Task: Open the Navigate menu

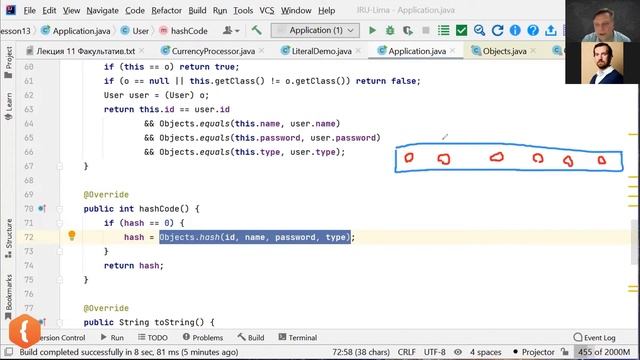Action: click(102, 10)
